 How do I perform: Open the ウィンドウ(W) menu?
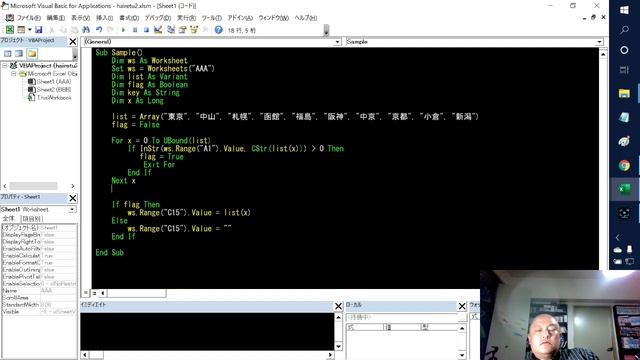tap(273, 18)
